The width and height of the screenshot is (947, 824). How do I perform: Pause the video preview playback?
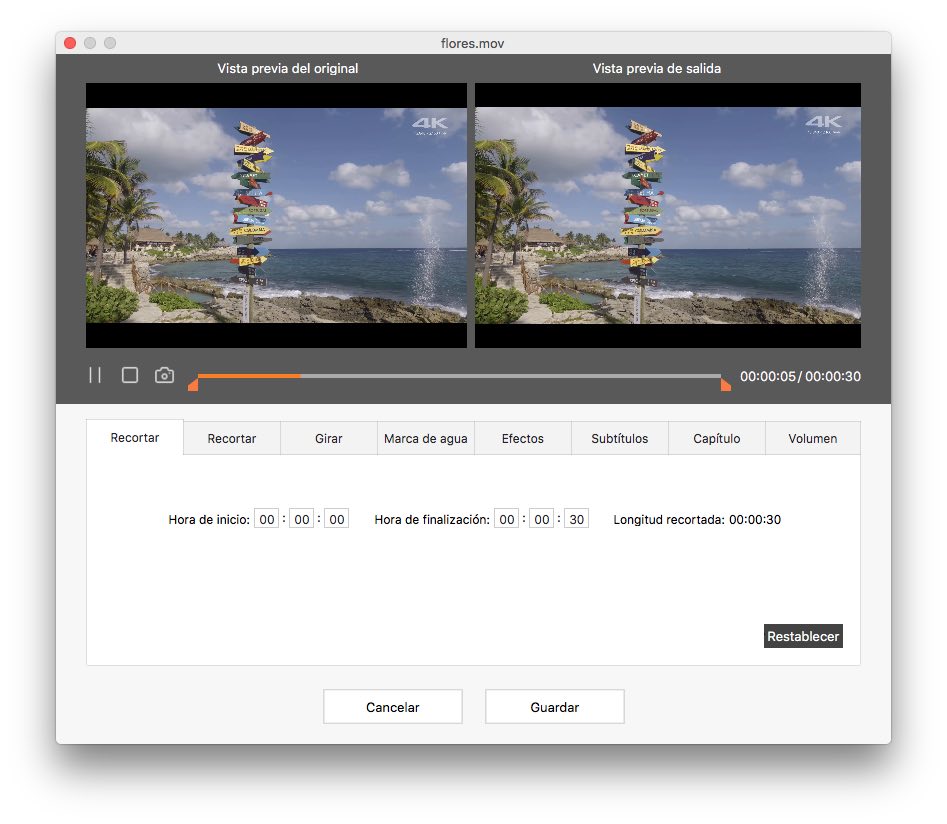click(x=95, y=375)
